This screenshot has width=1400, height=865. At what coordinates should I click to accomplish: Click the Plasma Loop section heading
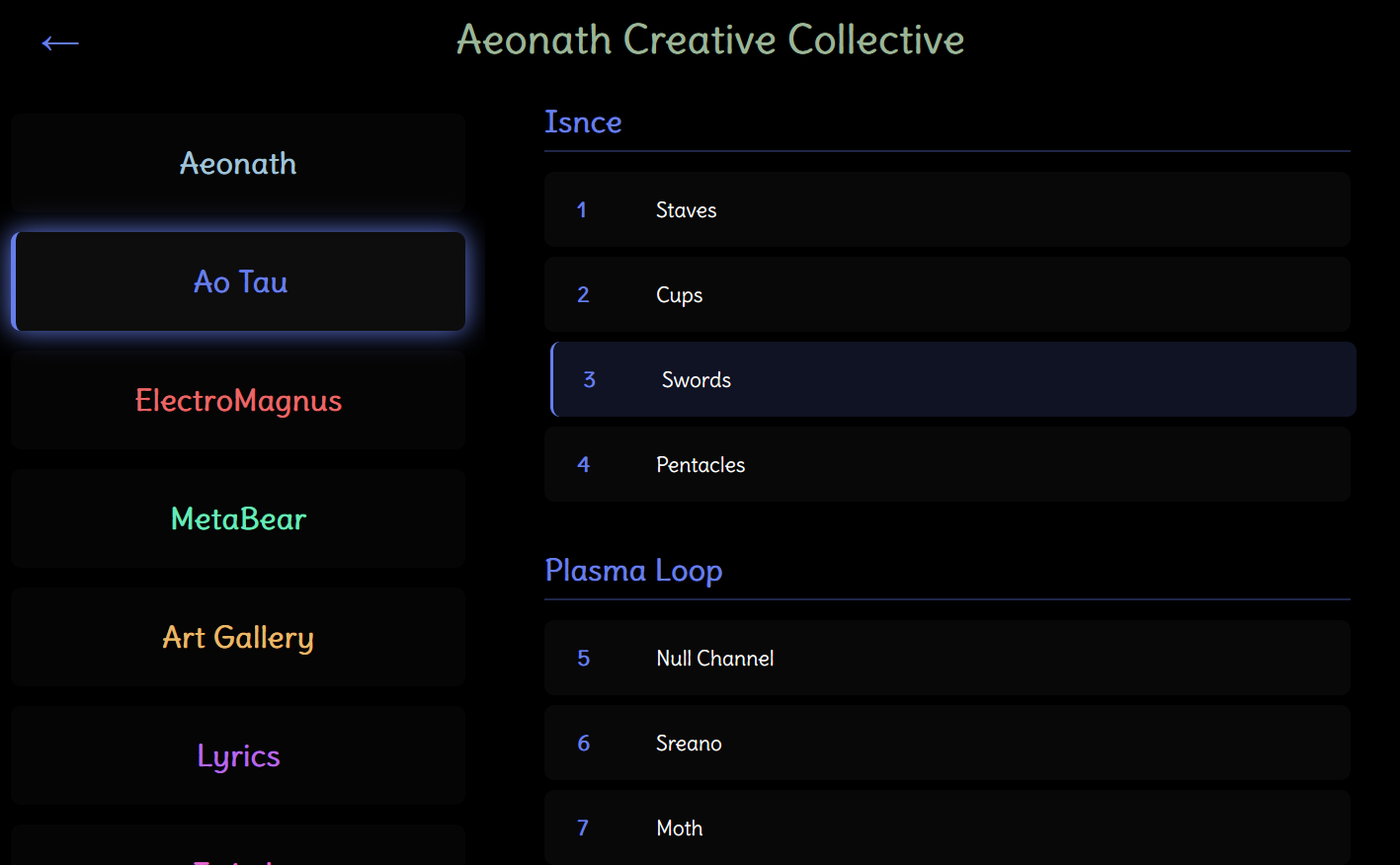point(633,571)
